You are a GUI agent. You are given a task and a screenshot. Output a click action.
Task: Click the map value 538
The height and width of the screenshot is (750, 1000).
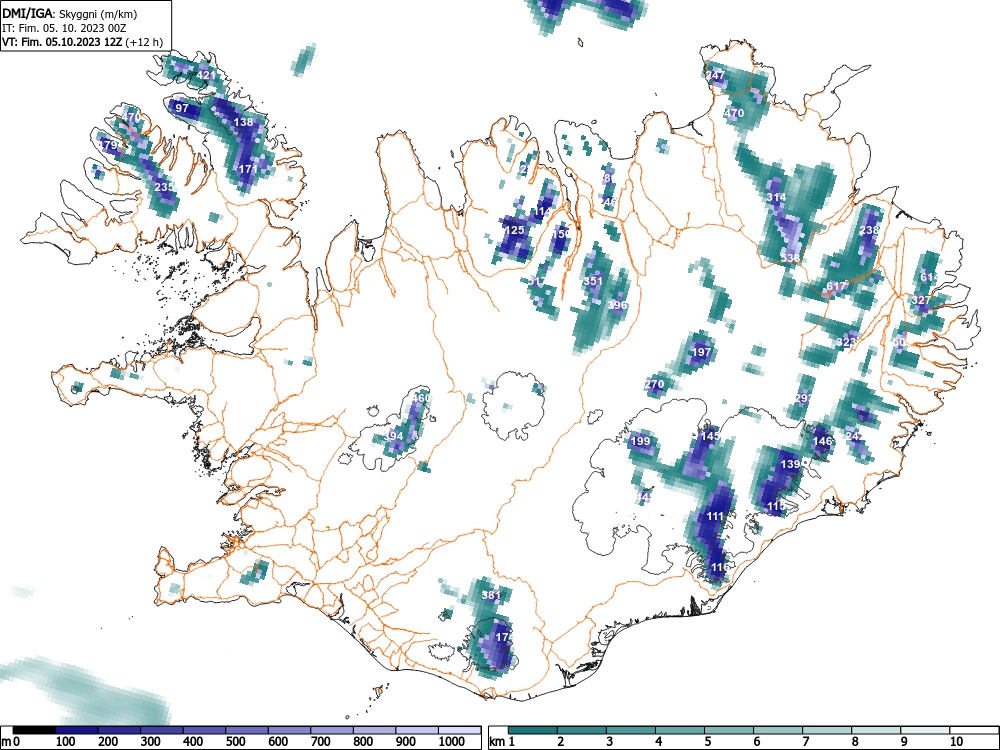[x=790, y=258]
